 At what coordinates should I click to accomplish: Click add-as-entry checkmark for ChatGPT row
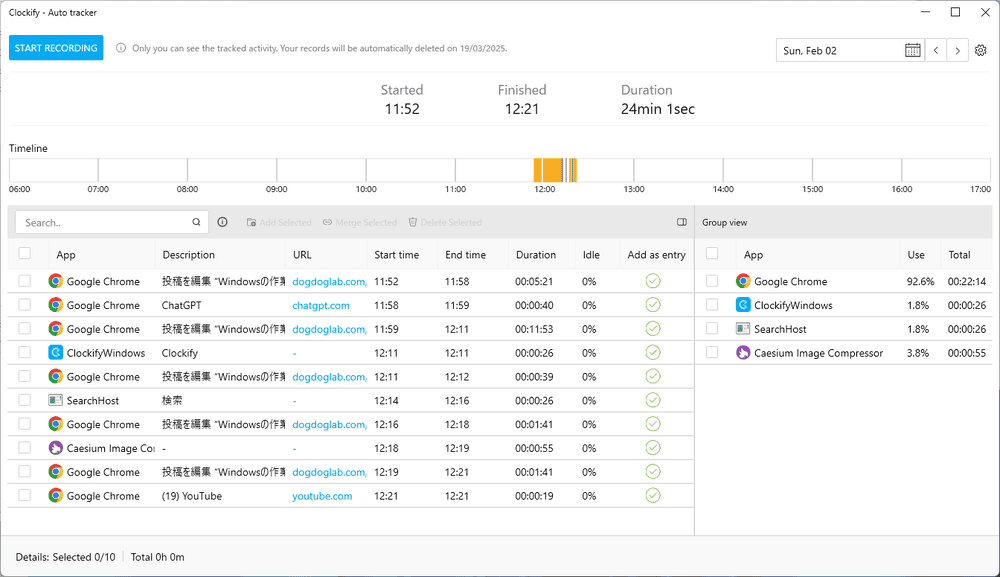click(653, 305)
